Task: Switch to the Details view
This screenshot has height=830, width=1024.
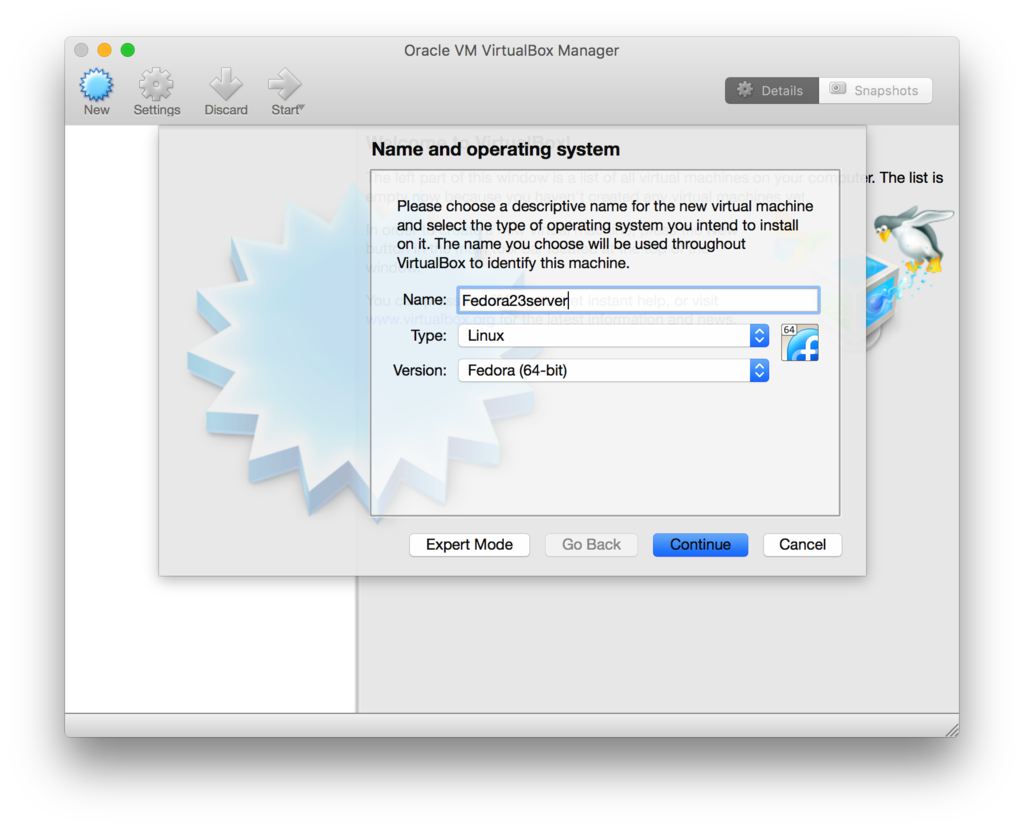Action: pyautogui.click(x=771, y=90)
